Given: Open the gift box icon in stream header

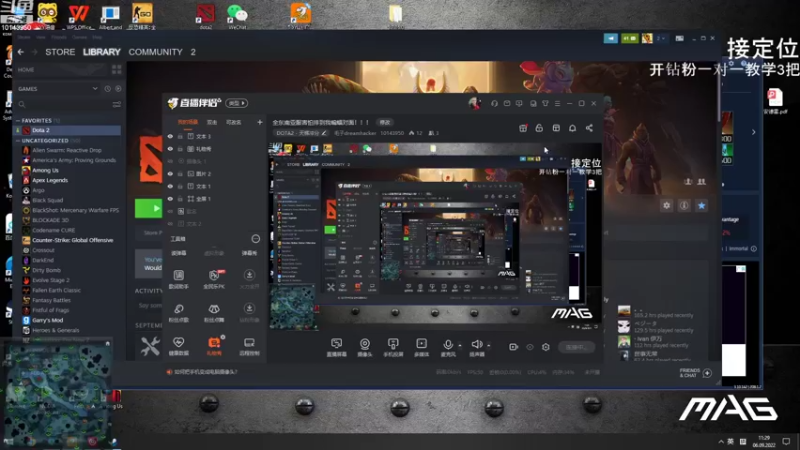Looking at the screenshot, I should 523,128.
